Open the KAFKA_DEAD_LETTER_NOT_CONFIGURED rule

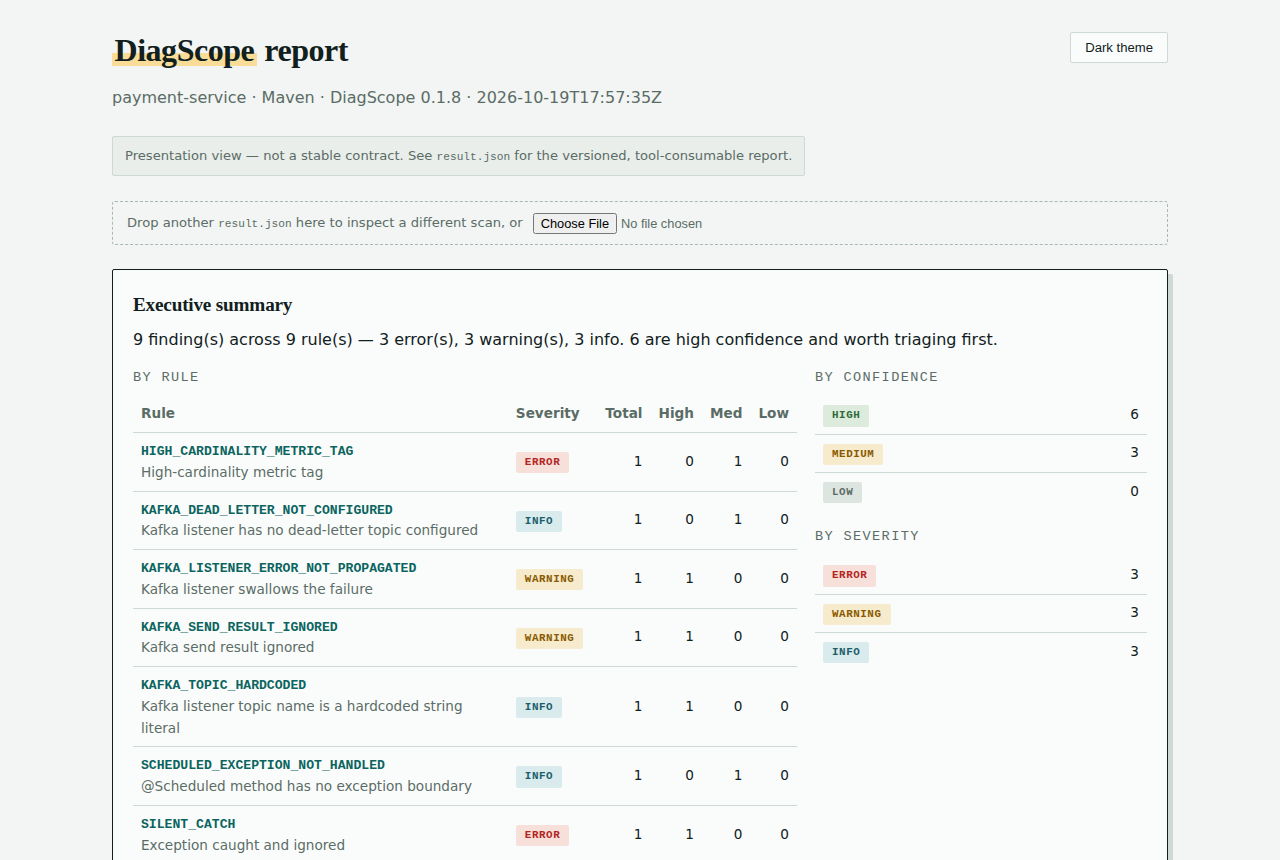267,510
